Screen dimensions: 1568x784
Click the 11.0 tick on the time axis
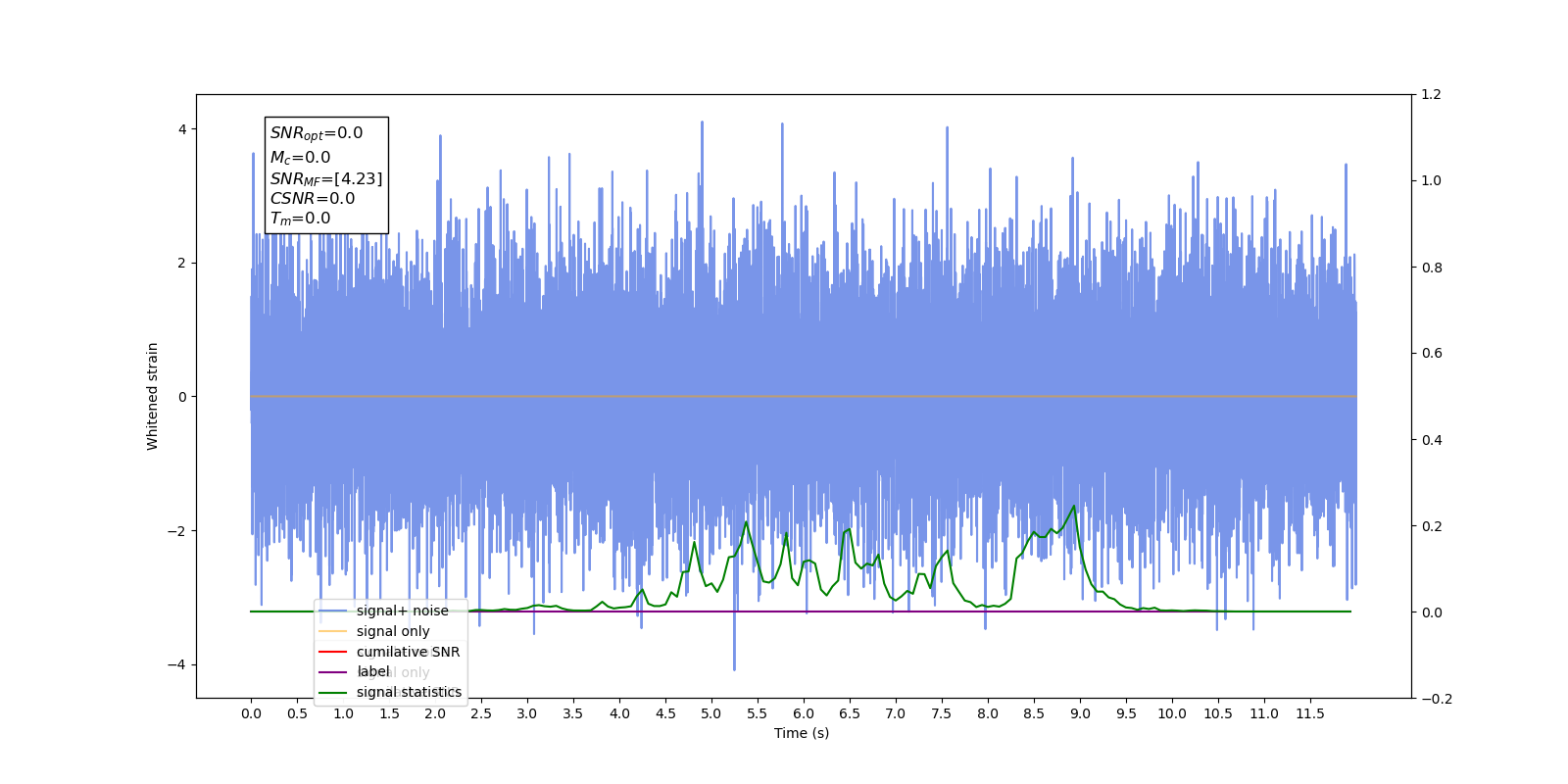coord(1264,713)
